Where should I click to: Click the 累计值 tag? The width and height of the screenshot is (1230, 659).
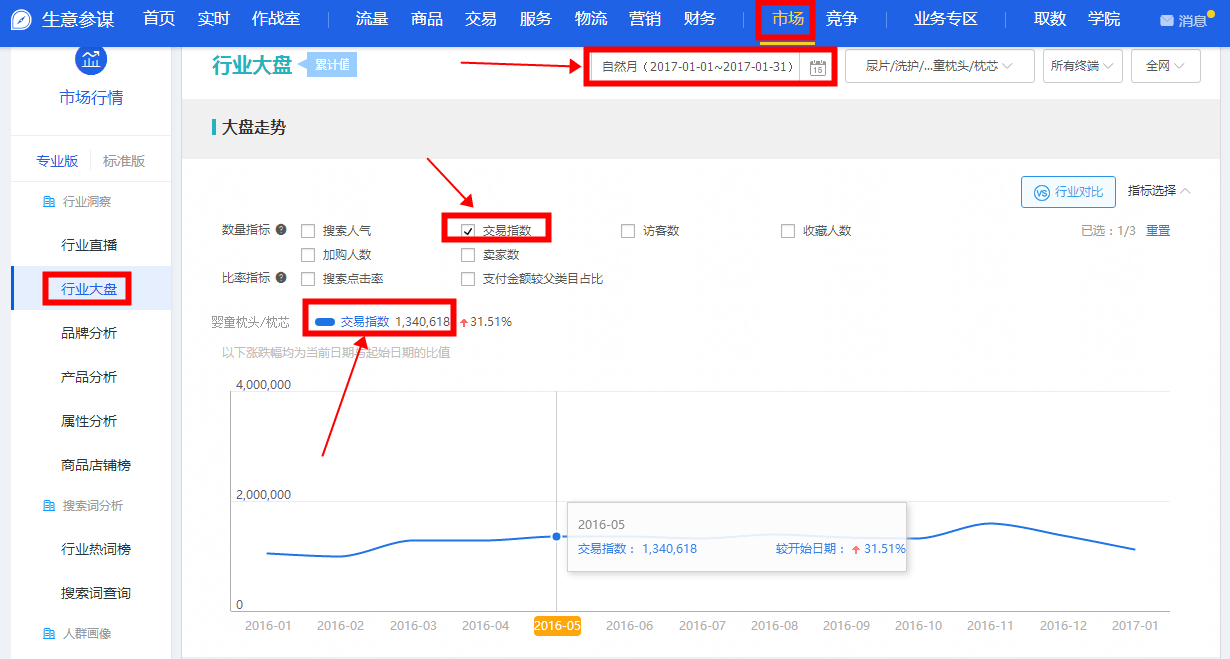coord(331,65)
